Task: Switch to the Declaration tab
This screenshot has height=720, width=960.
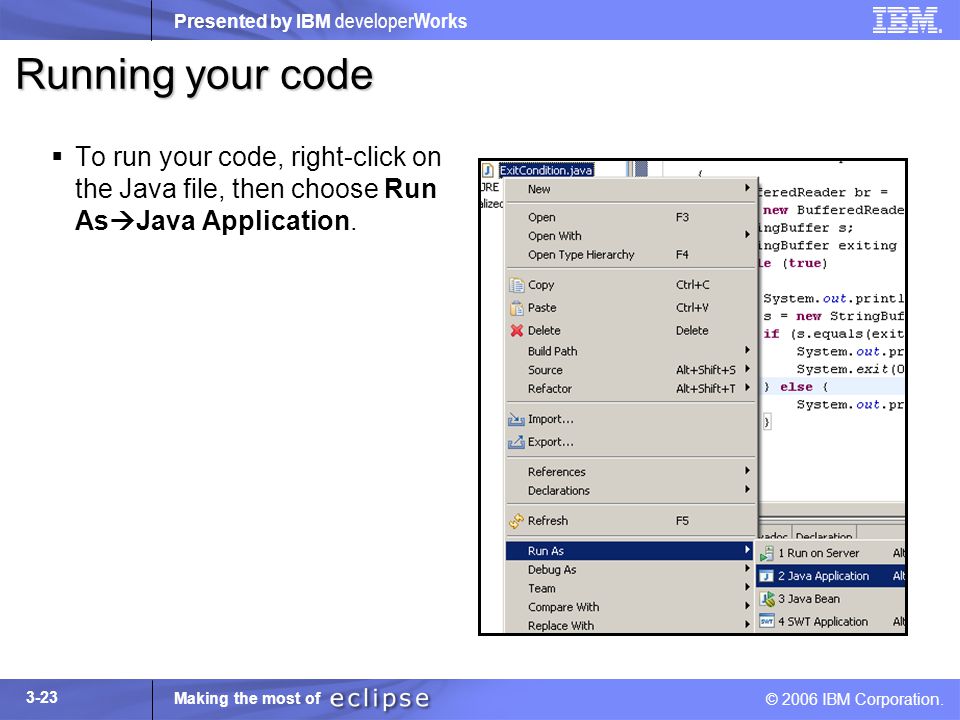Action: click(823, 536)
